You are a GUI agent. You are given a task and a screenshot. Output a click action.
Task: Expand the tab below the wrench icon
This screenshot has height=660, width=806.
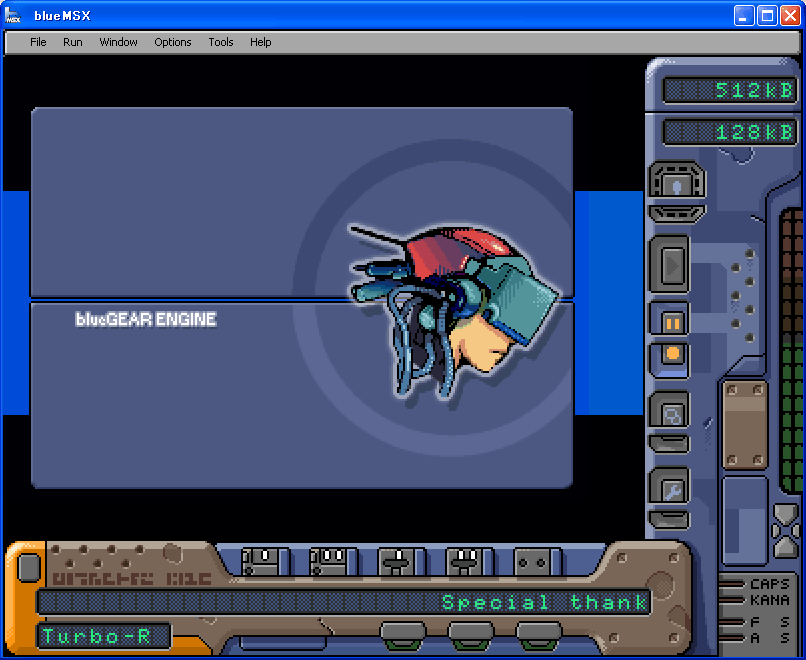pyautogui.click(x=670, y=520)
